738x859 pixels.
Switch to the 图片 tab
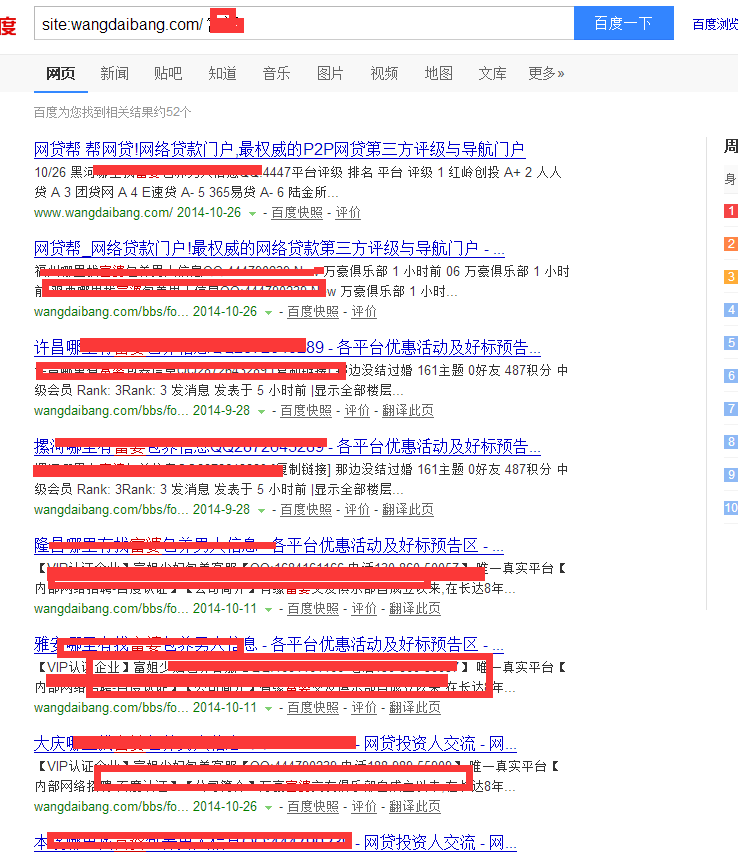(330, 73)
